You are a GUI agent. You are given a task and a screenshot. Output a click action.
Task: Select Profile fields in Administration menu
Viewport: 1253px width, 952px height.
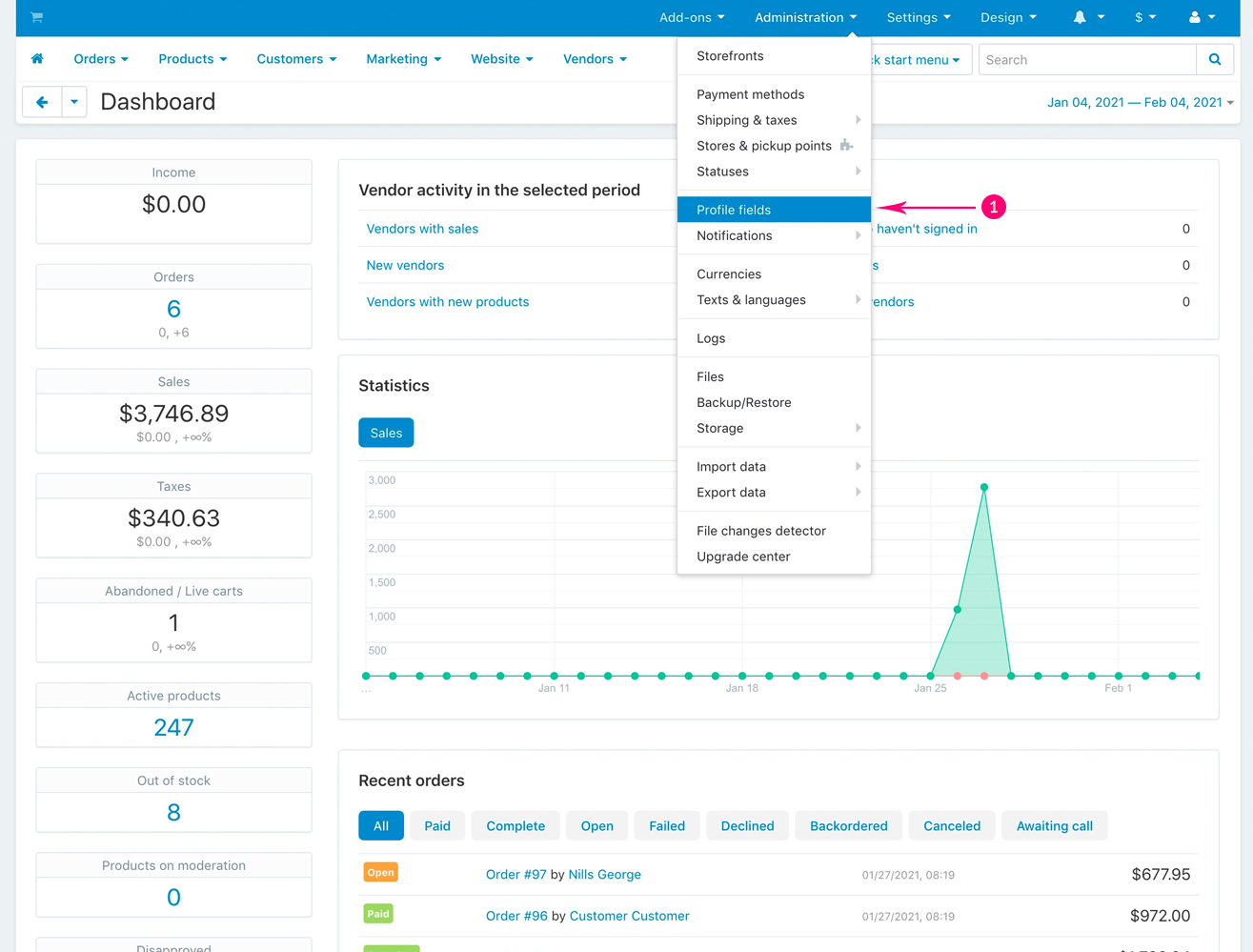(x=734, y=210)
